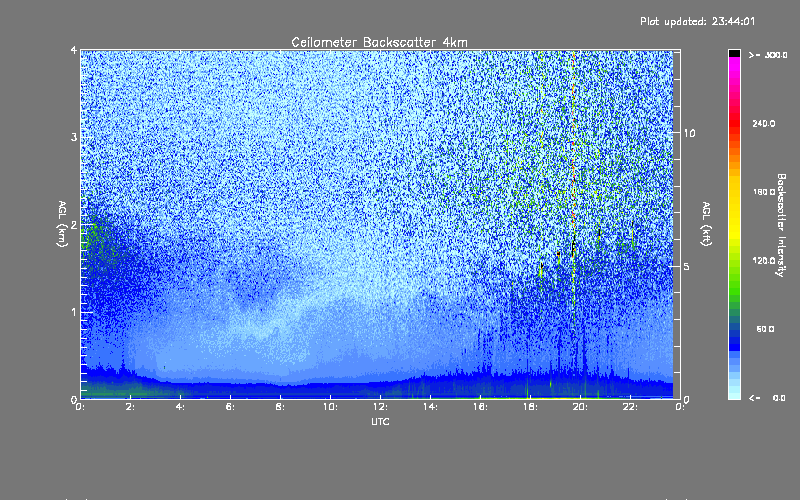The image size is (800, 500).
Task: Click the left y-axis label '1'
Action: tap(74, 312)
